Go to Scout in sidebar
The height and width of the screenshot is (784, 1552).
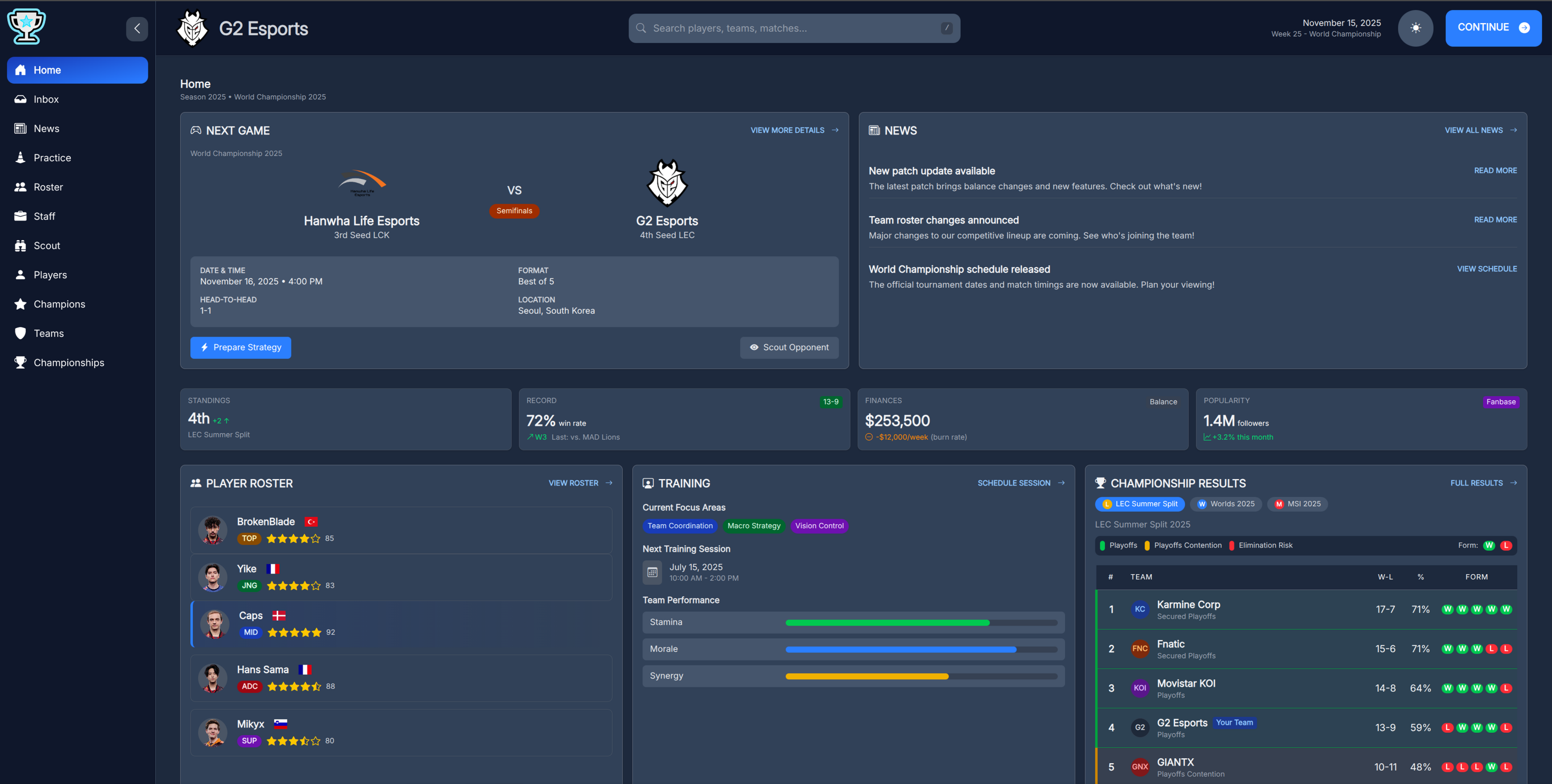[x=46, y=245]
